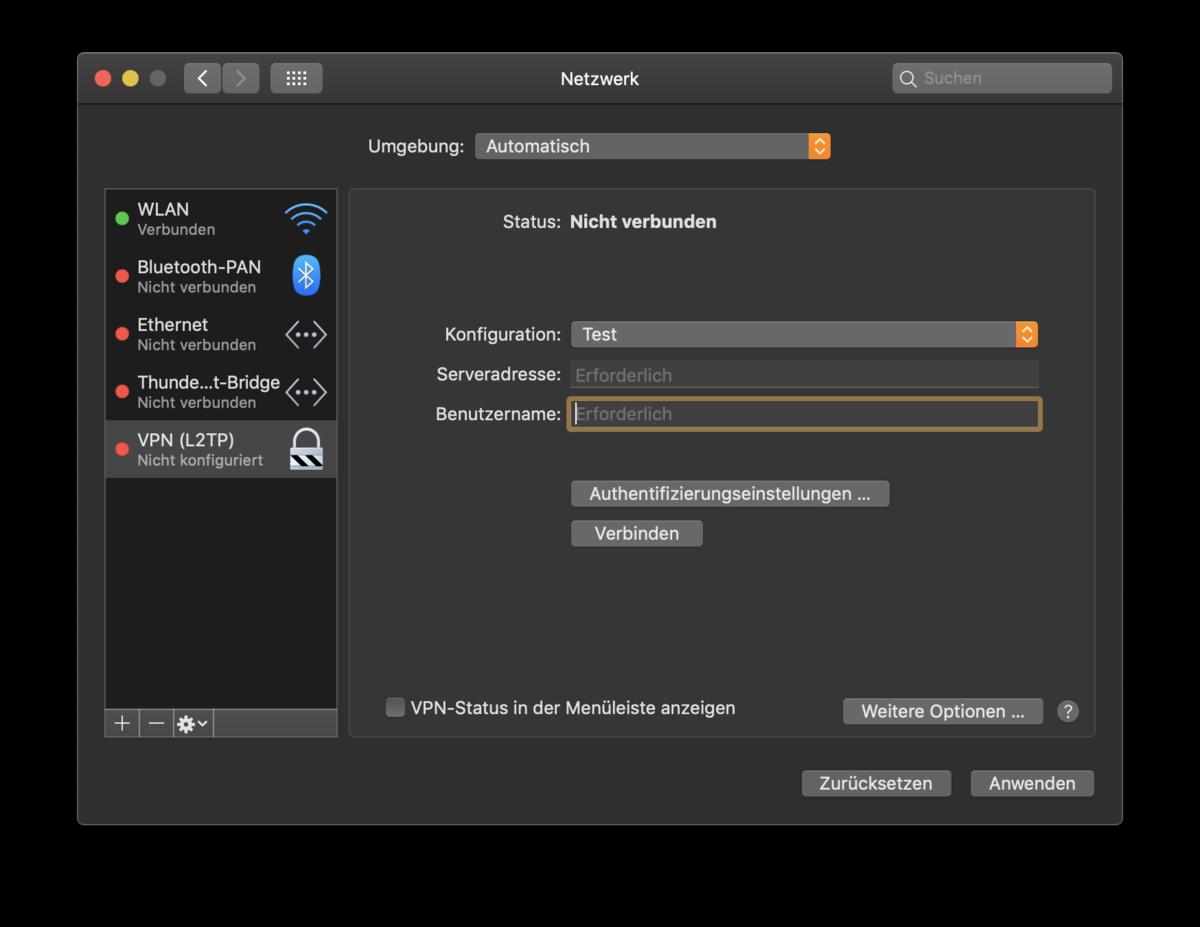1200x927 pixels.
Task: Select WLAN in the service list
Action: click(221, 218)
